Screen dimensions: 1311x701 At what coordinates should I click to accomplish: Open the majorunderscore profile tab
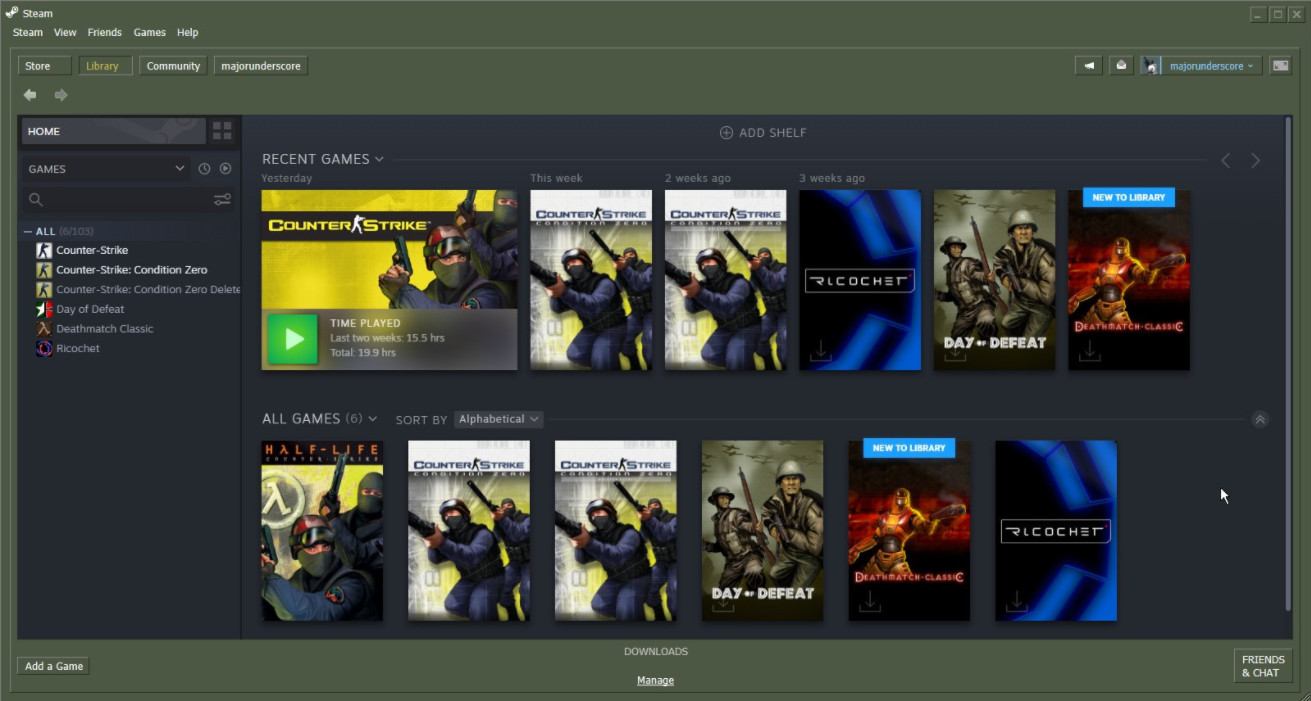[x=261, y=66]
